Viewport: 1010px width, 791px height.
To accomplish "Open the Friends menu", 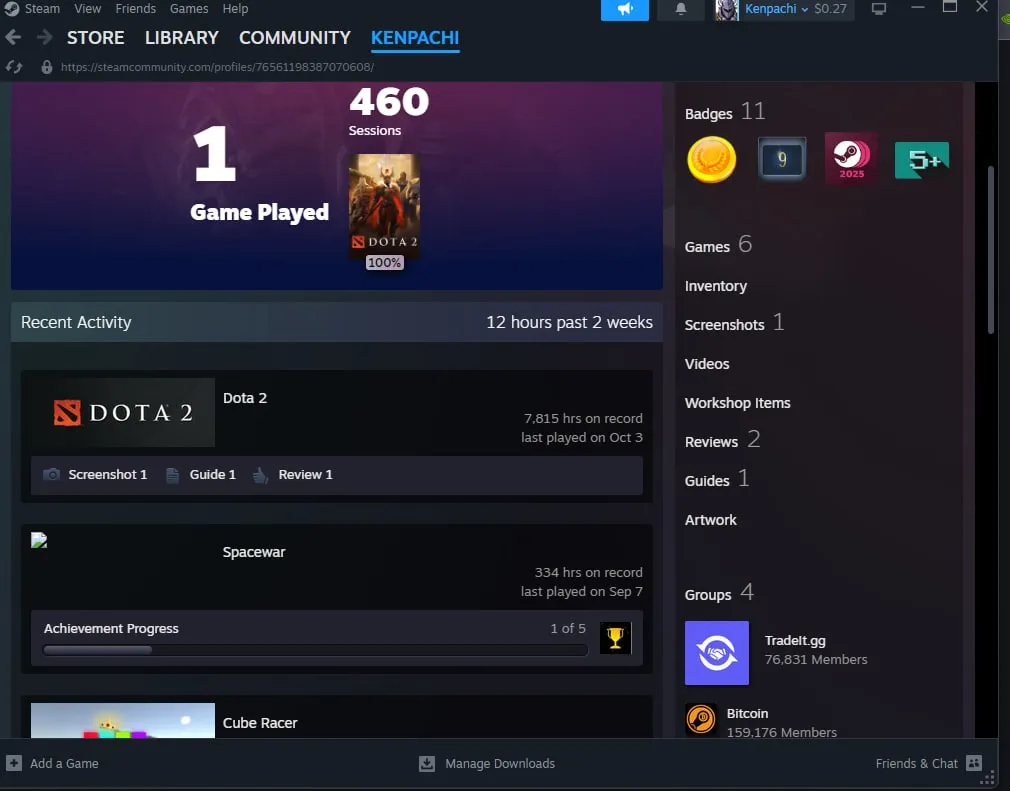I will coord(135,8).
